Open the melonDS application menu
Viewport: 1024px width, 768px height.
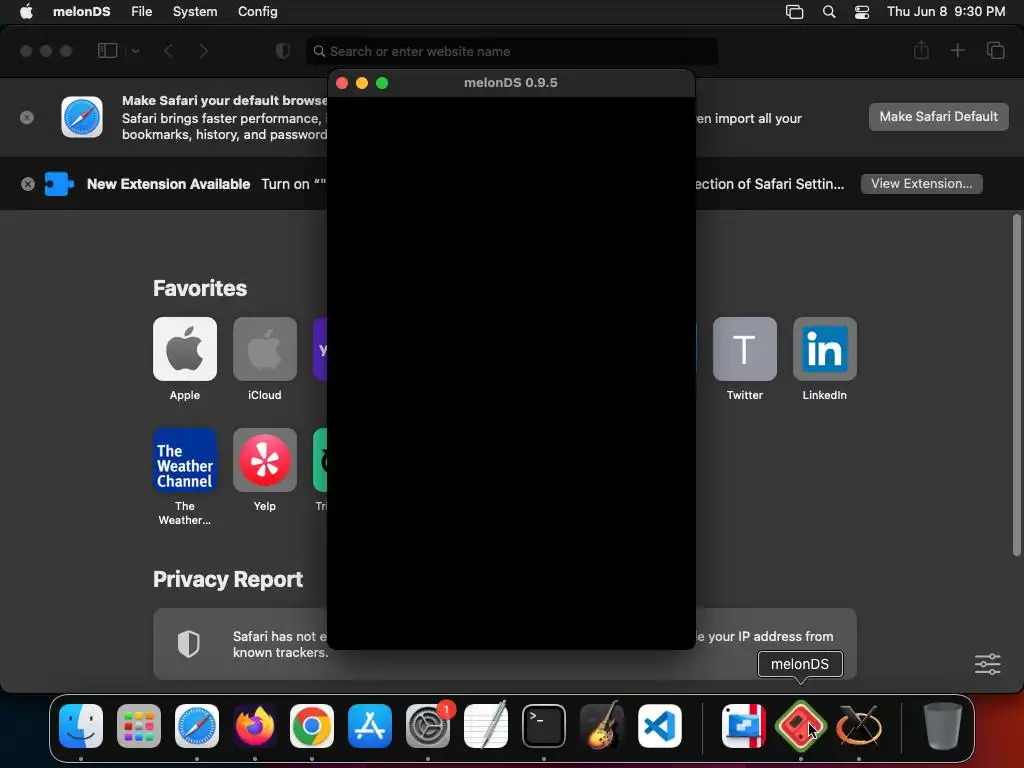pos(82,12)
